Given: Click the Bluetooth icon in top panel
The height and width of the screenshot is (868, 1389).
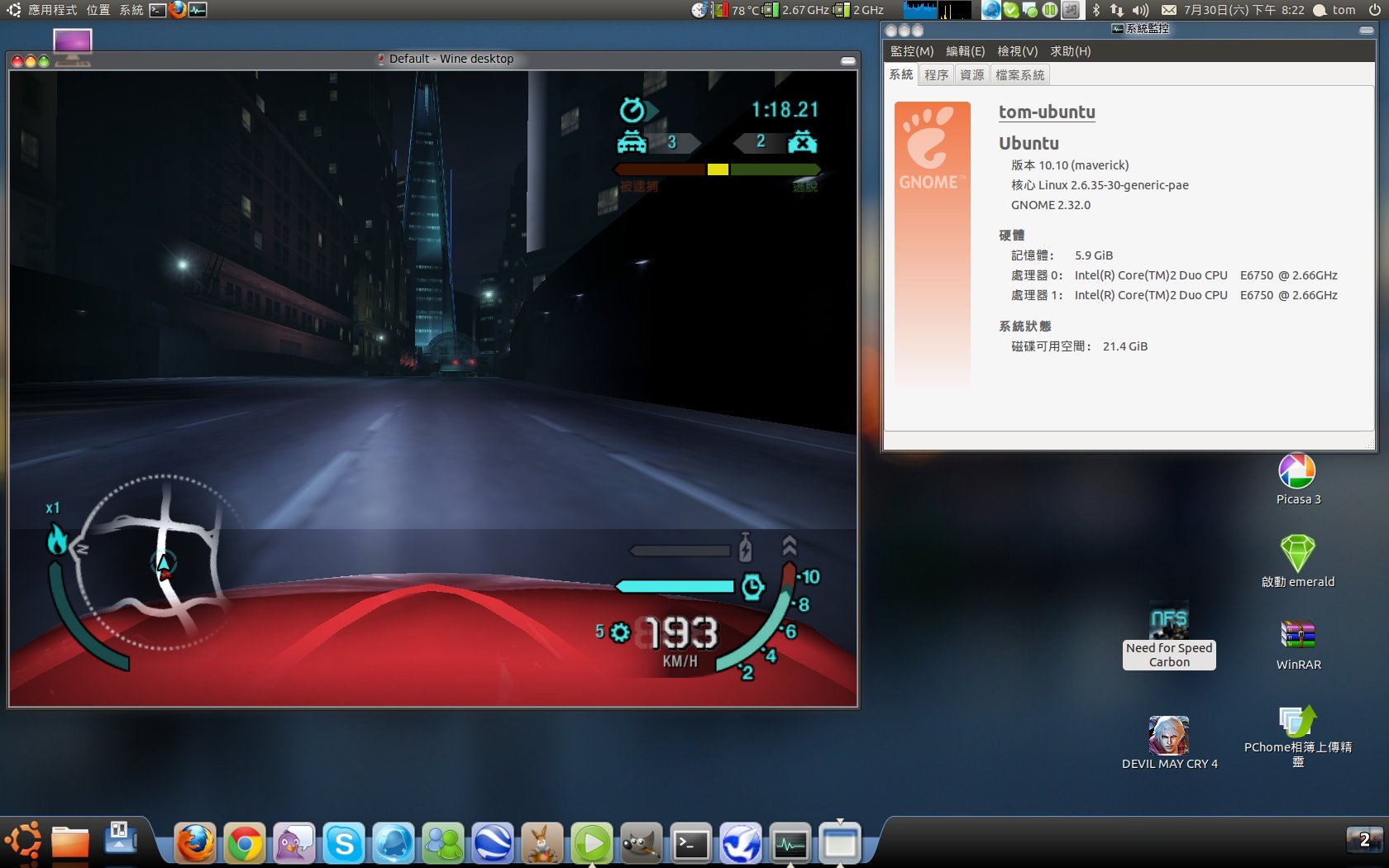Looking at the screenshot, I should (1096, 10).
